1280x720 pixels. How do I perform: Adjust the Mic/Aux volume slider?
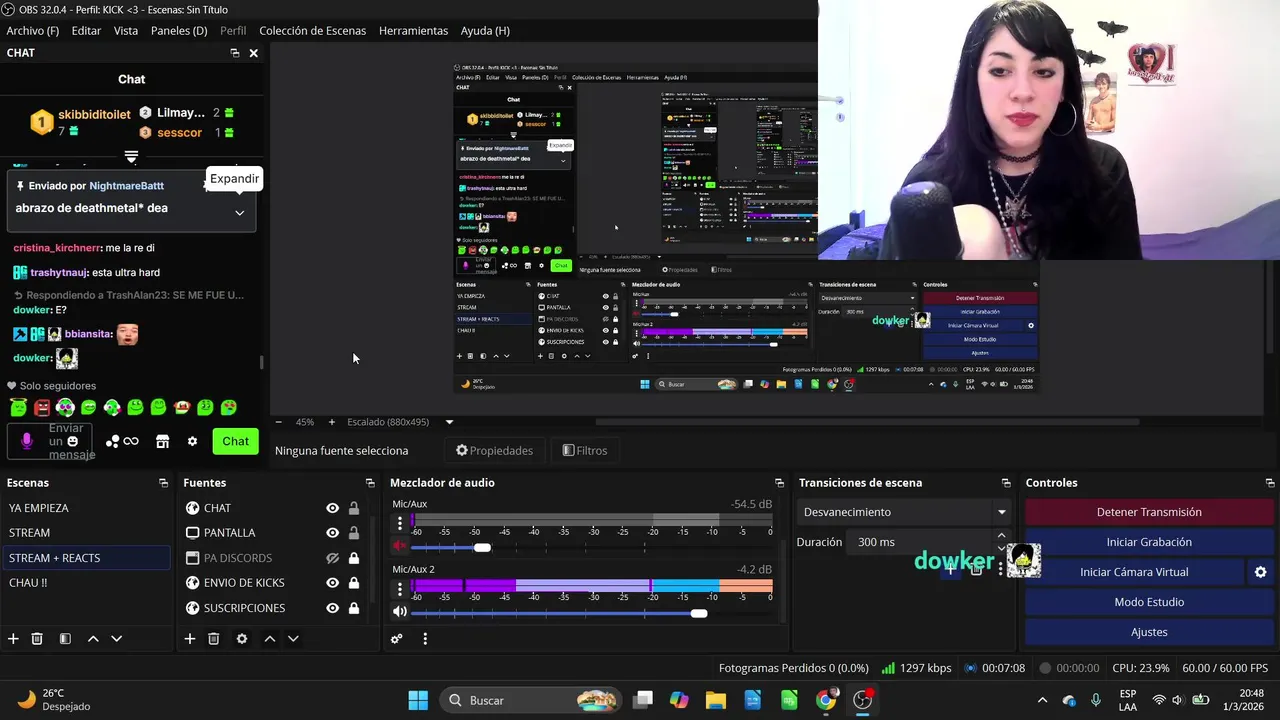[482, 547]
